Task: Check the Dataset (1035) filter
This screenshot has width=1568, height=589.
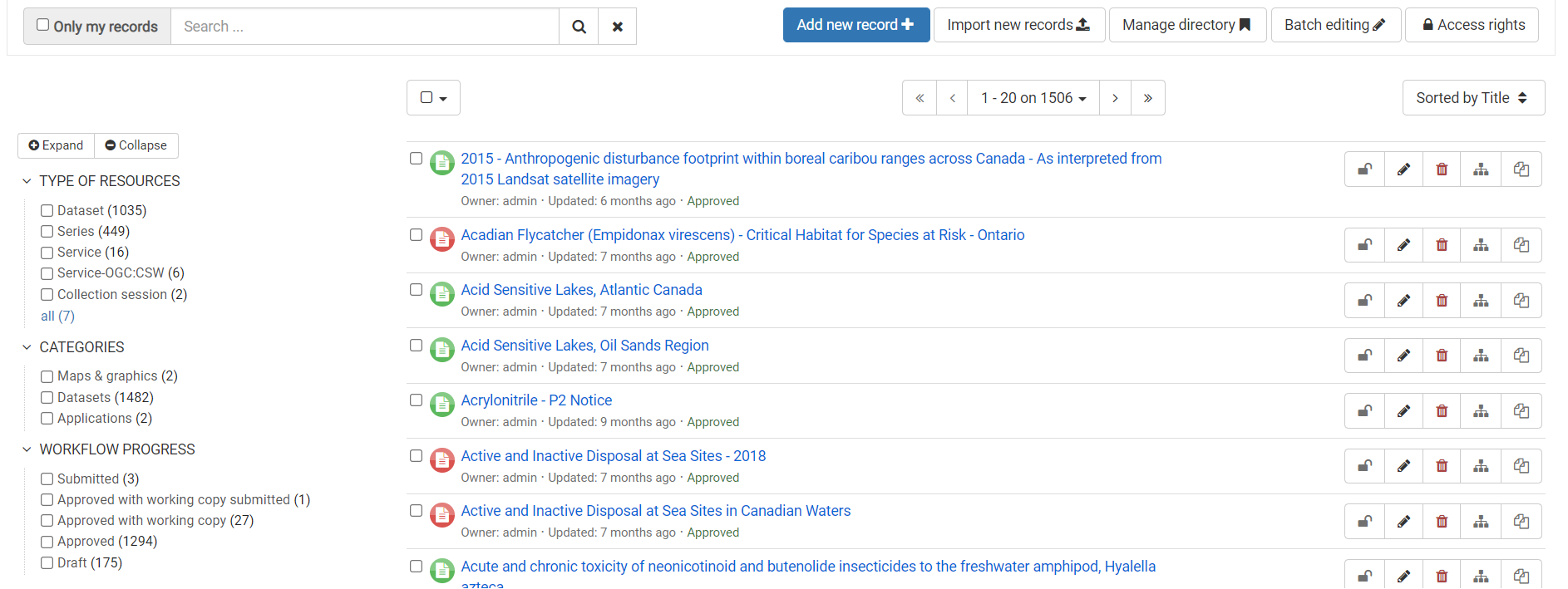Action: pyautogui.click(x=47, y=211)
